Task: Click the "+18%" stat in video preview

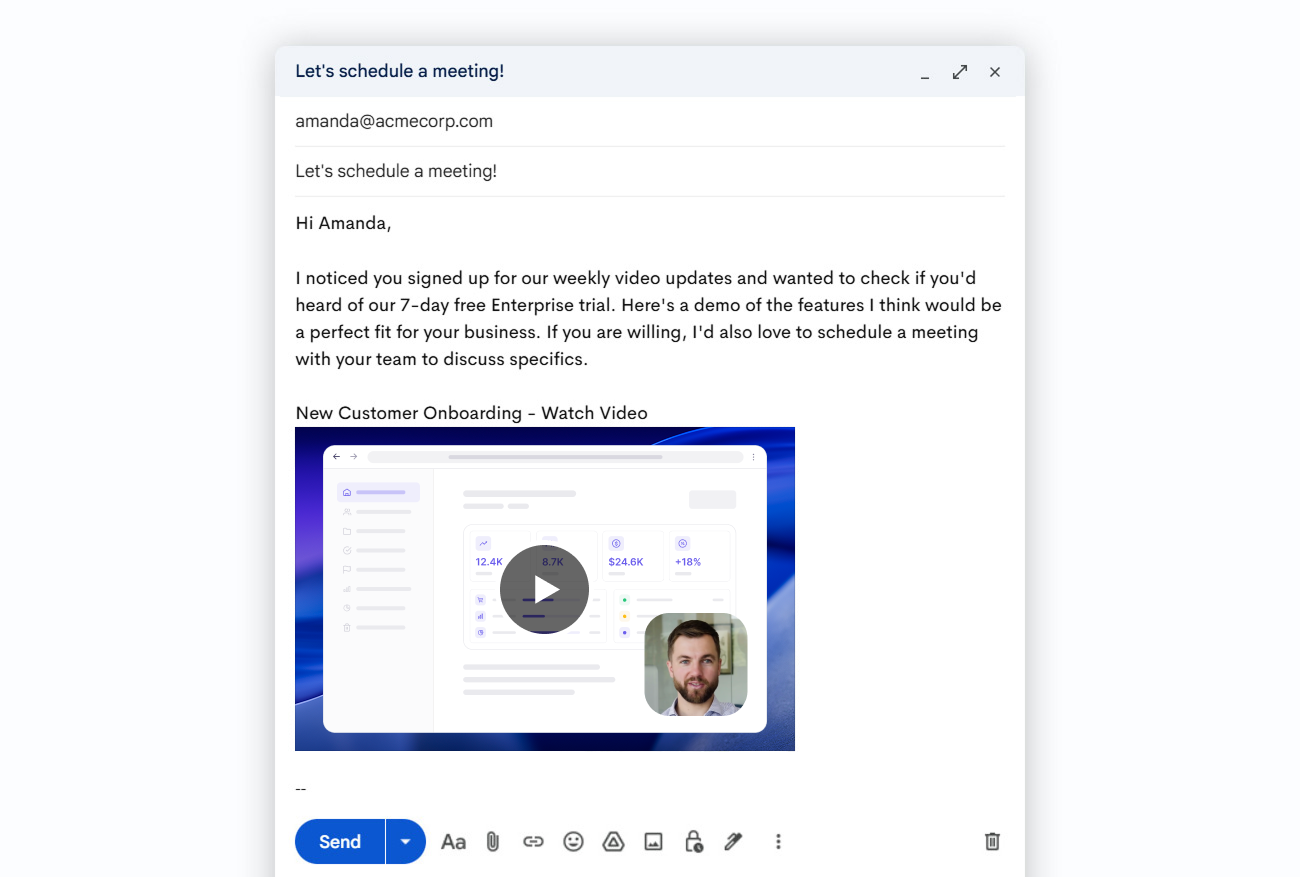Action: pyautogui.click(x=688, y=562)
